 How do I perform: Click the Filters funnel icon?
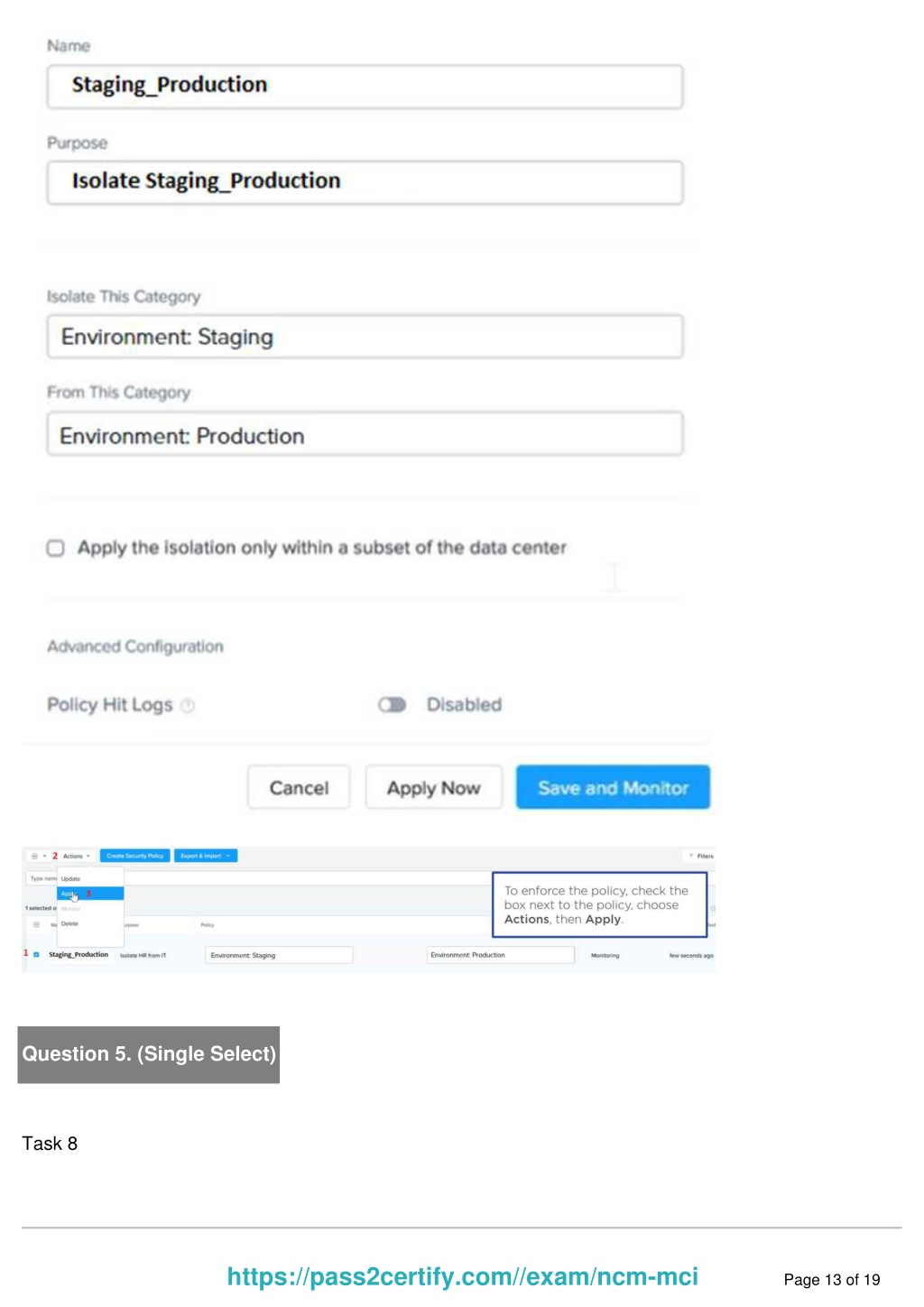pyautogui.click(x=691, y=856)
